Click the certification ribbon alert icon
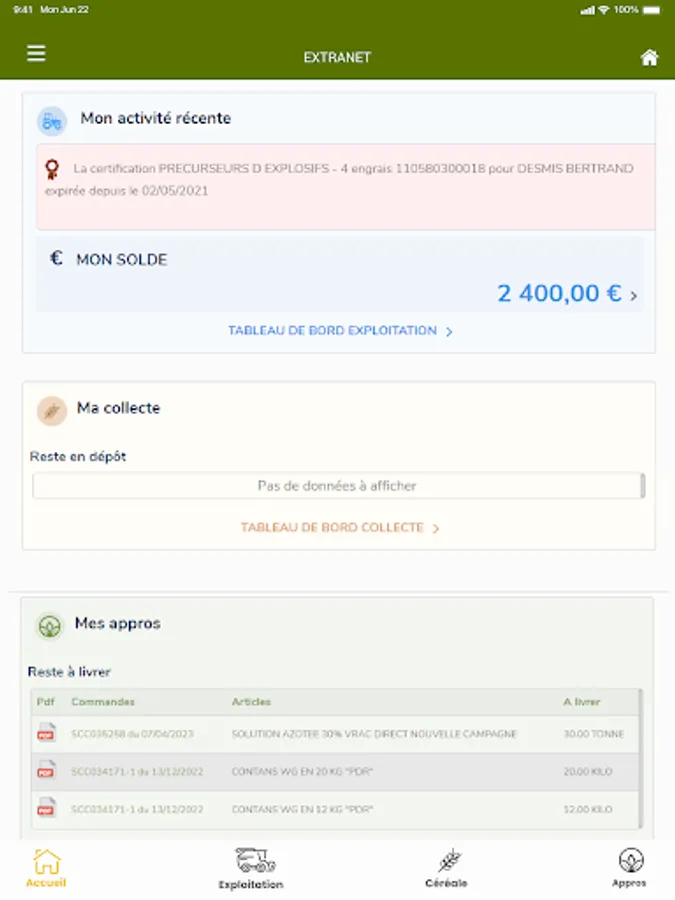Viewport: 675px width, 900px height. pos(54,168)
